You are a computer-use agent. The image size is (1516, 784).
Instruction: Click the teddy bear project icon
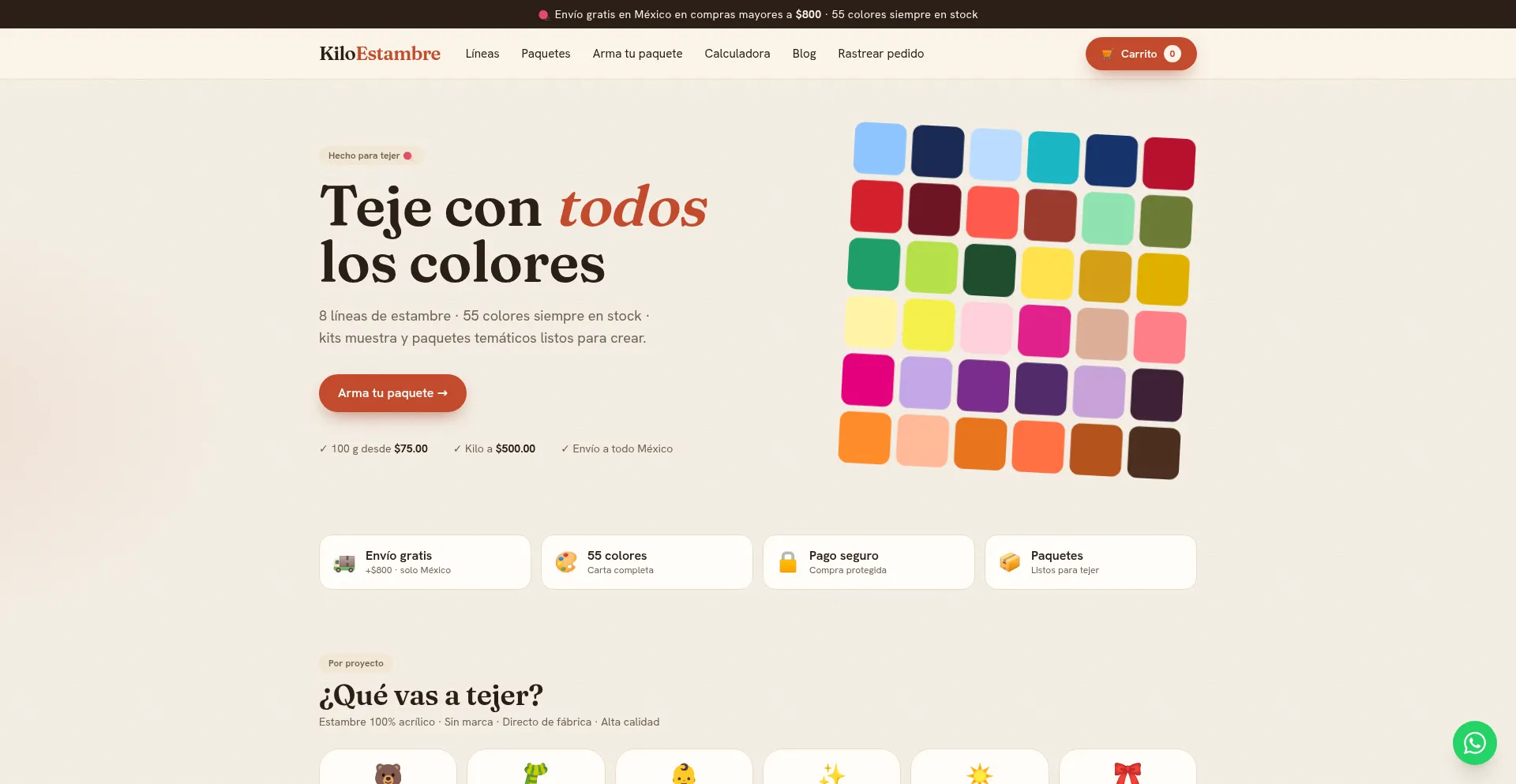click(388, 774)
